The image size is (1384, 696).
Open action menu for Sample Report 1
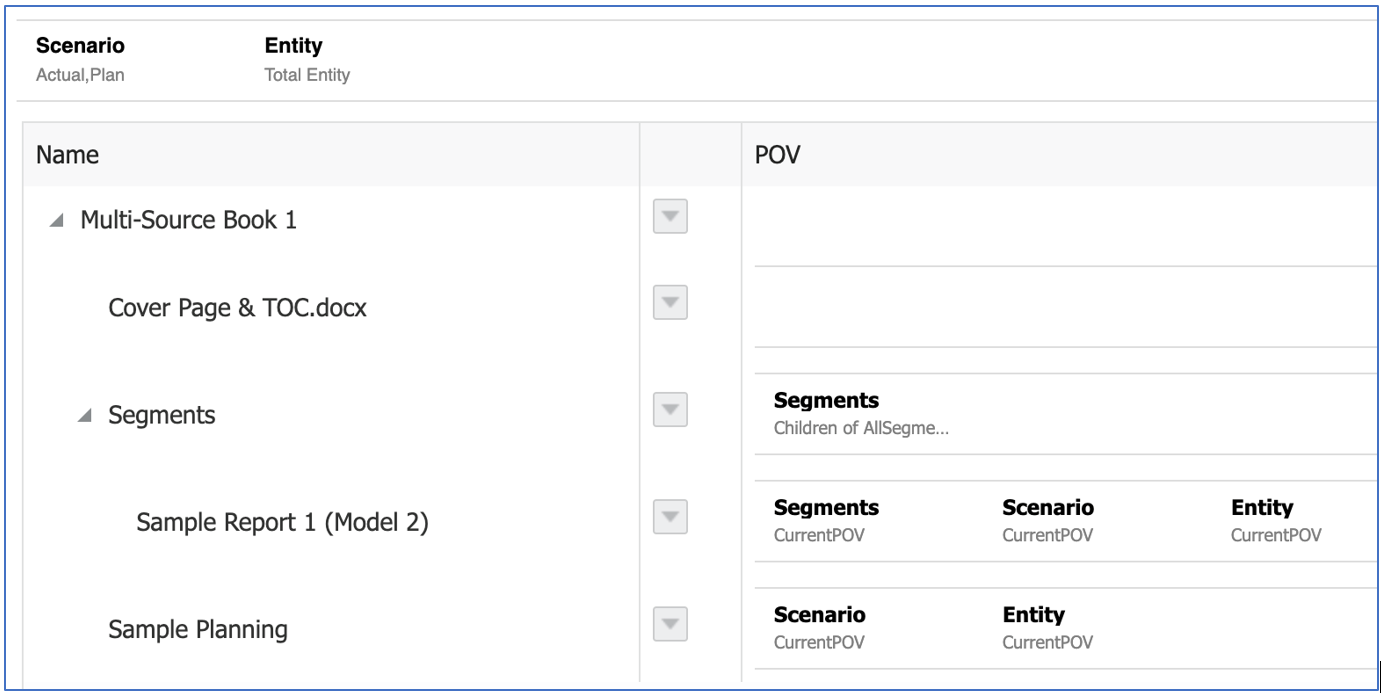tap(670, 517)
